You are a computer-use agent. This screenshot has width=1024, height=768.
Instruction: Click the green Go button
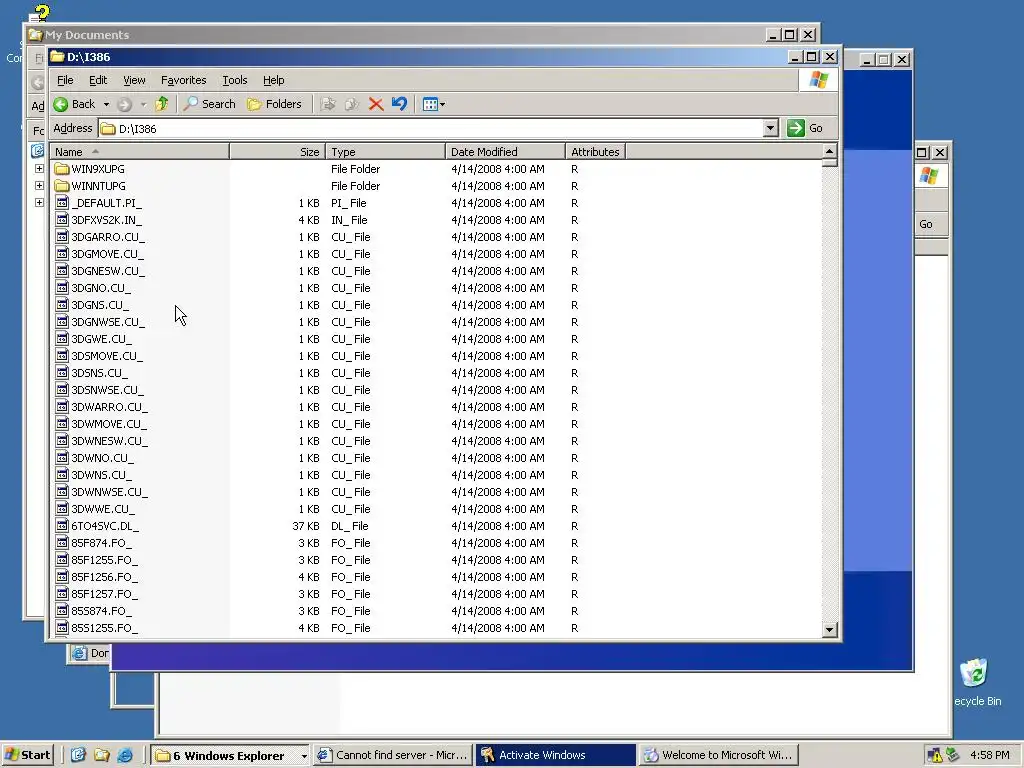[x=805, y=128]
